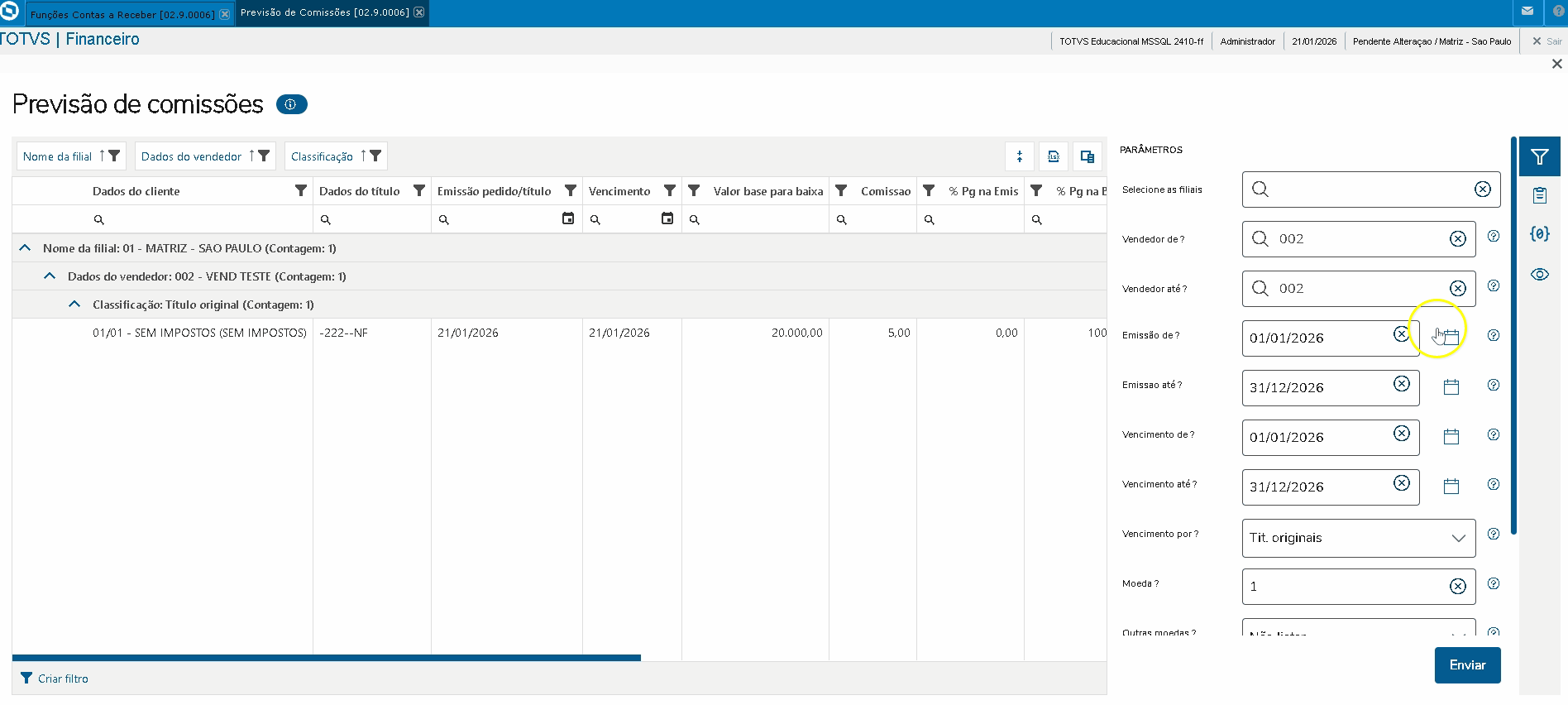The image size is (1568, 705).
Task: Clear the Vendedor até field value
Action: (x=1457, y=289)
